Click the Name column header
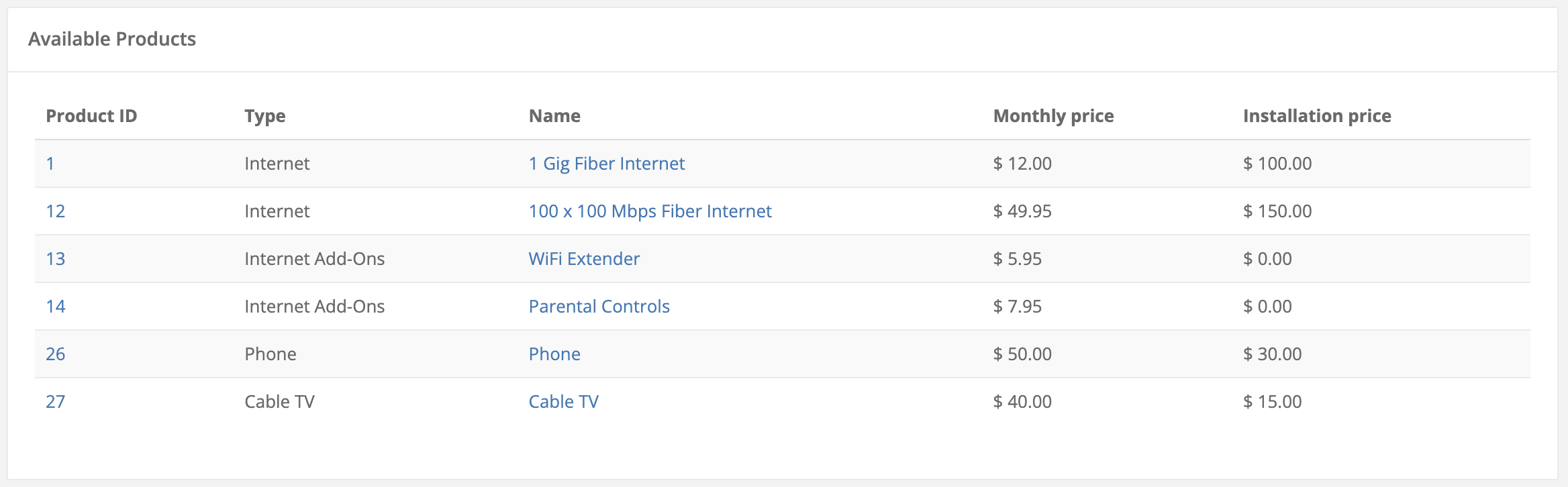 [x=554, y=116]
